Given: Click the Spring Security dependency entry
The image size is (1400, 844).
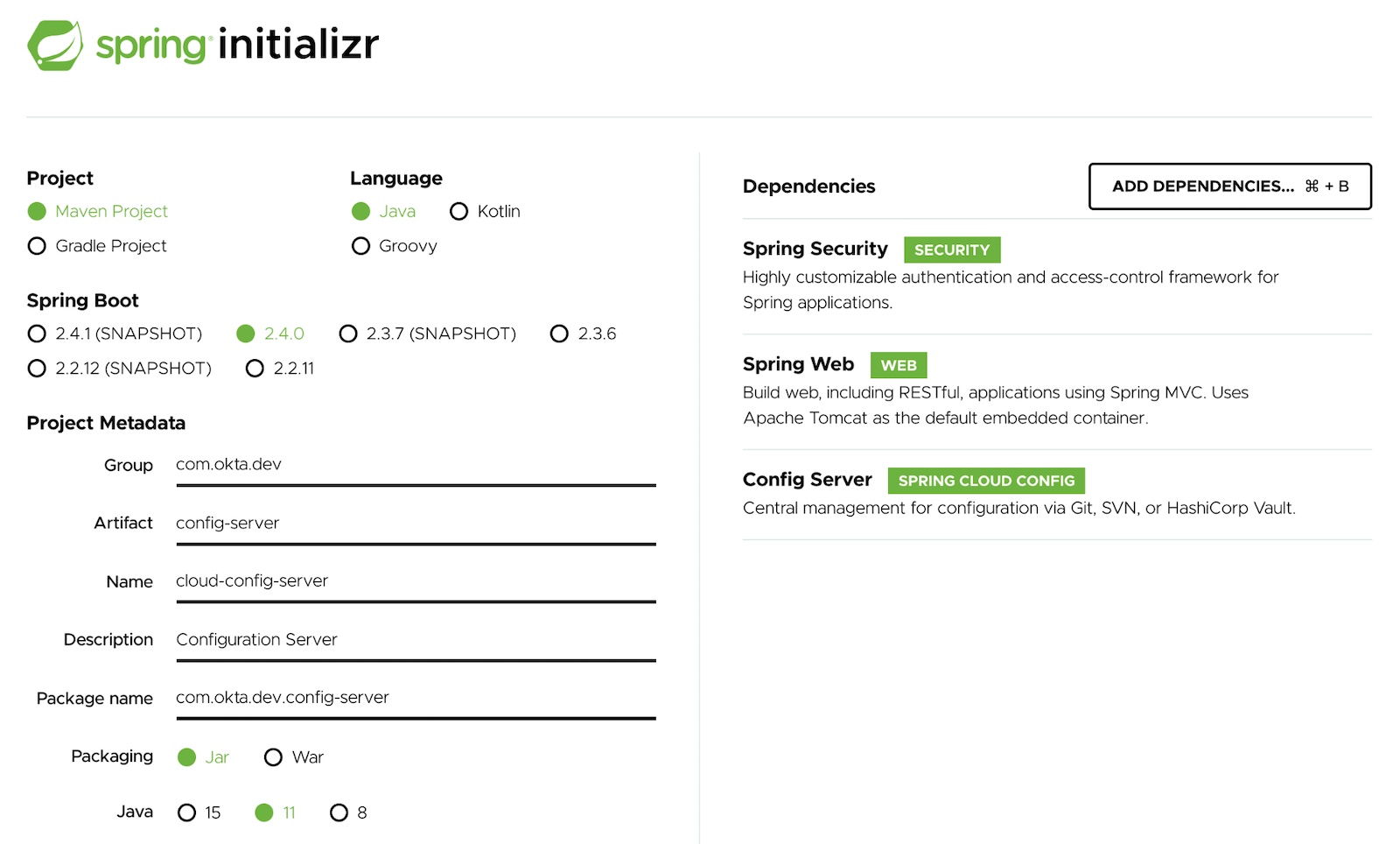Looking at the screenshot, I should point(815,250).
